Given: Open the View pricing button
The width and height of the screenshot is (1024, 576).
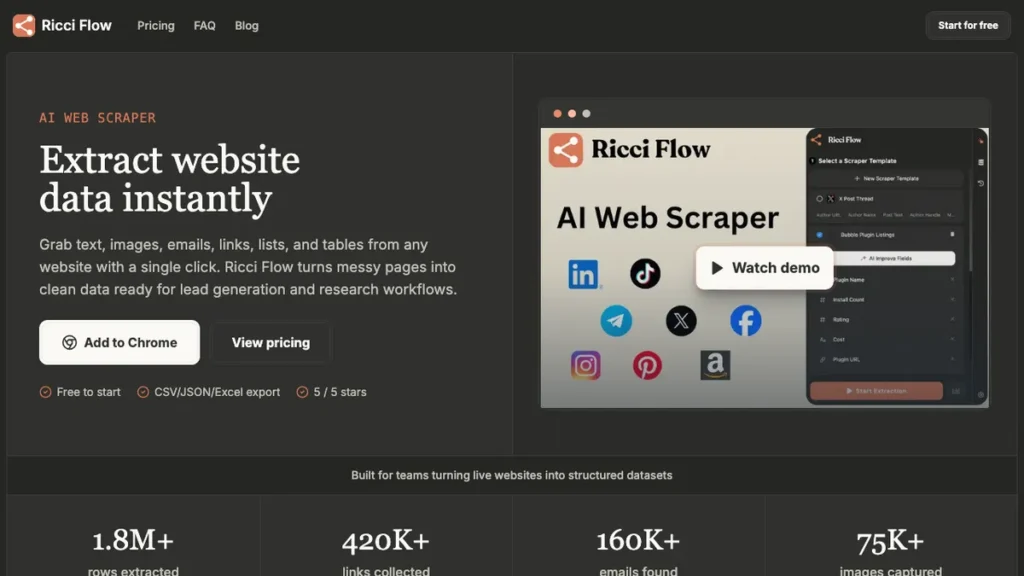Looking at the screenshot, I should [270, 342].
